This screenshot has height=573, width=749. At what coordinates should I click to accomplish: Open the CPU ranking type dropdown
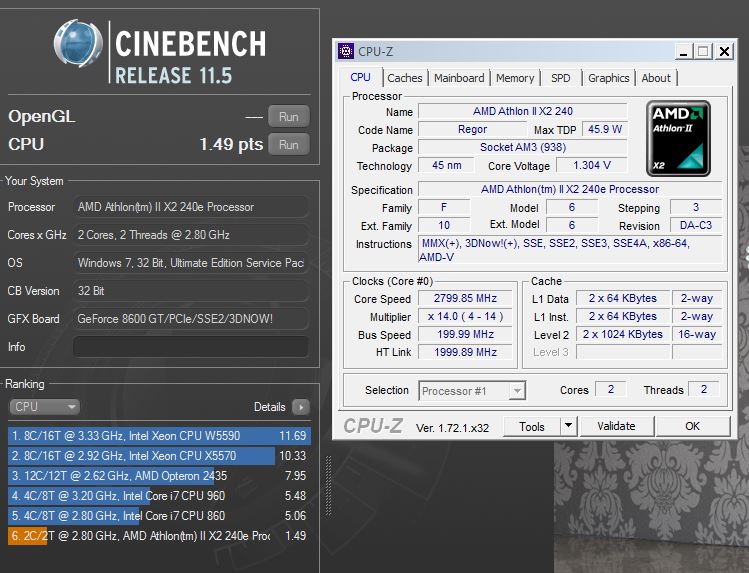(x=44, y=407)
